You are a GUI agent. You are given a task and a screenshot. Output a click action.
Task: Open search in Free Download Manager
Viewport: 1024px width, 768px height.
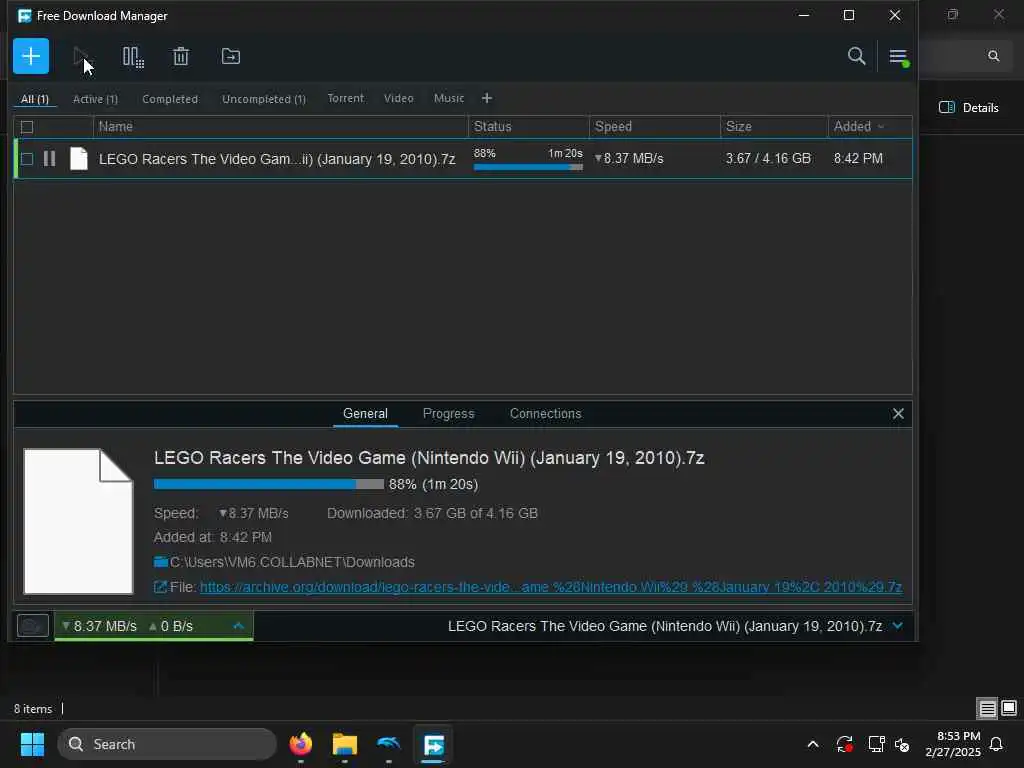click(x=856, y=56)
